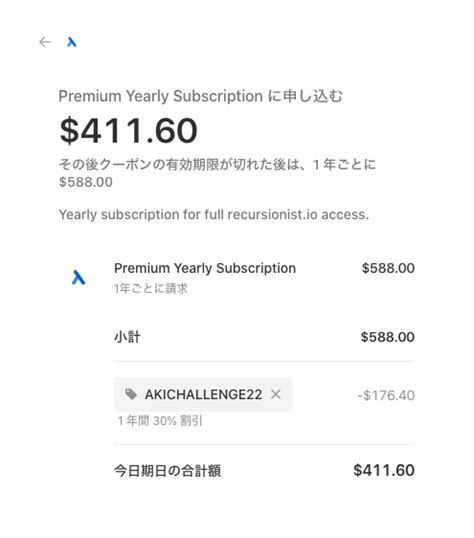The image size is (474, 538).
Task: Click the recursionist.io access description text
Action: click(x=213, y=215)
